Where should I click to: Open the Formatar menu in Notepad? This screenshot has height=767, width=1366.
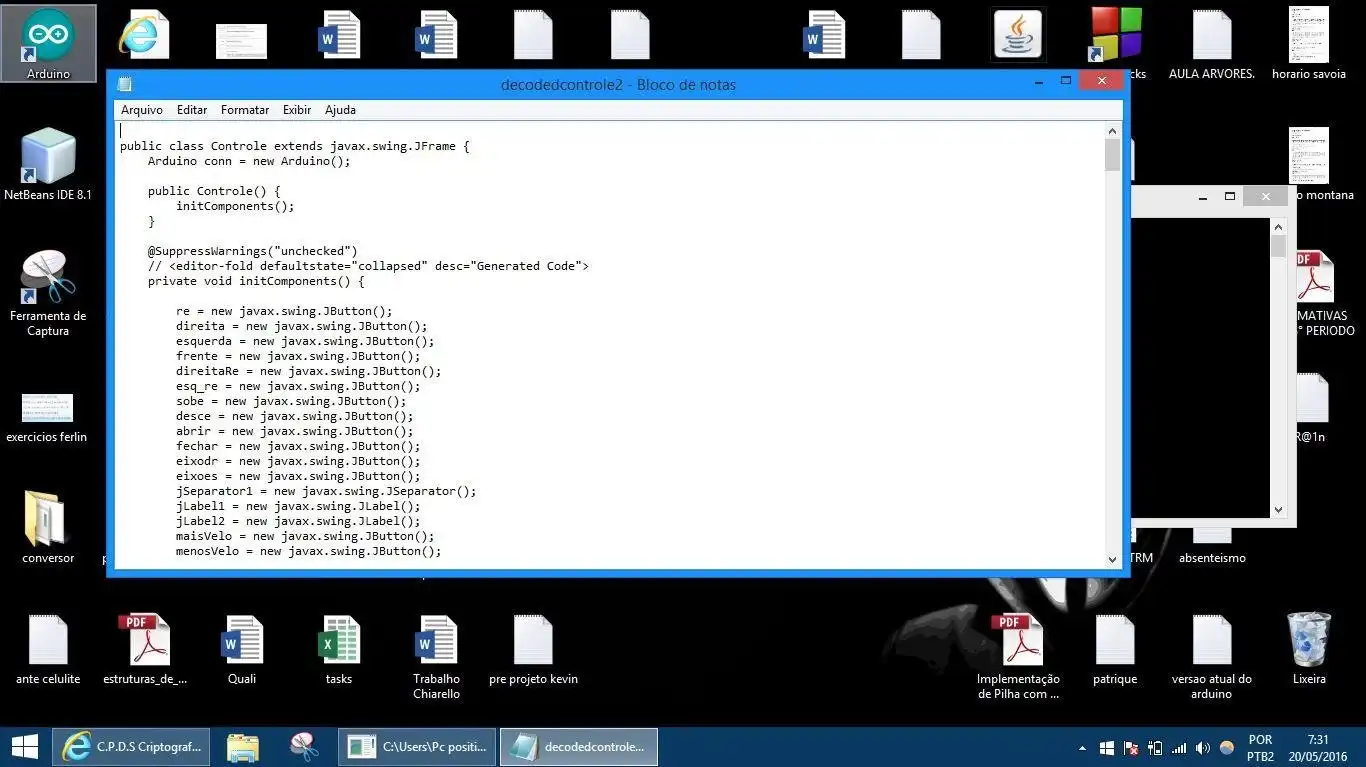coord(245,110)
